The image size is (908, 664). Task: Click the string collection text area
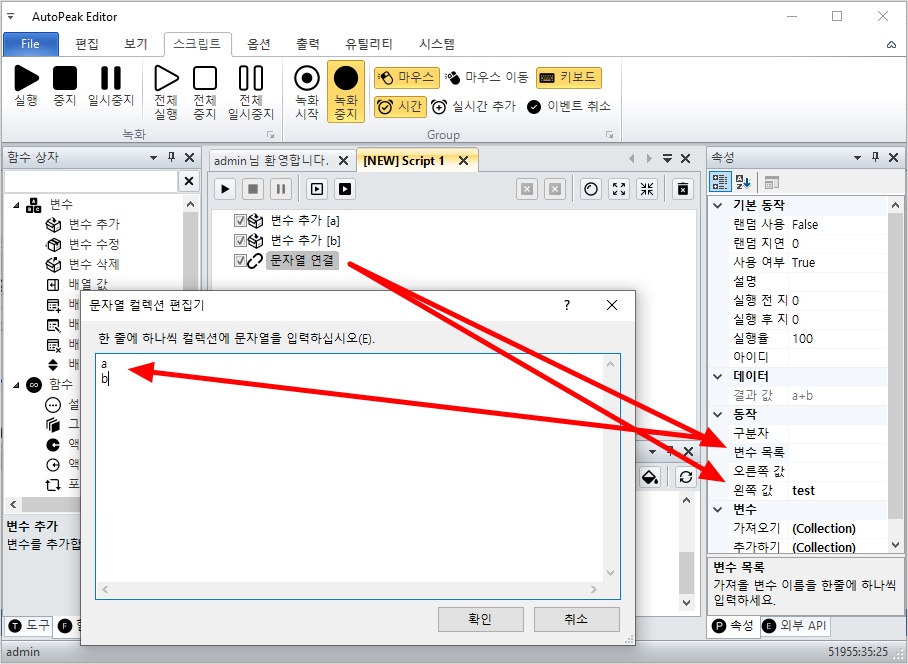pos(349,469)
